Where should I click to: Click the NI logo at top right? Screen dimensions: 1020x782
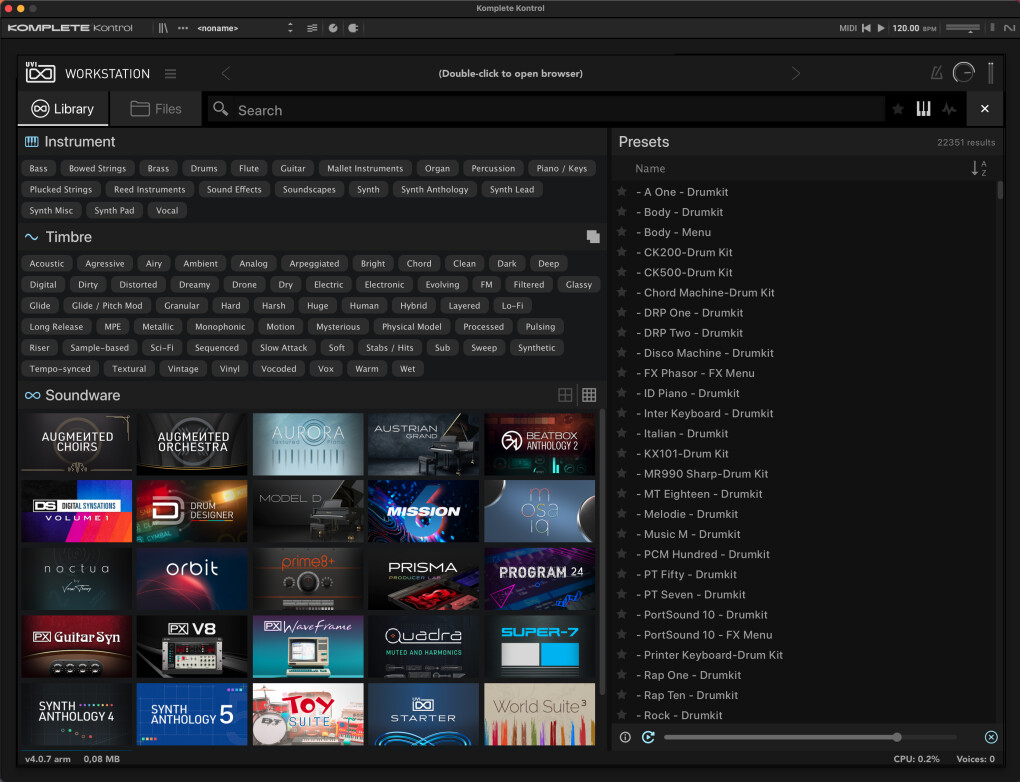click(x=1009, y=28)
